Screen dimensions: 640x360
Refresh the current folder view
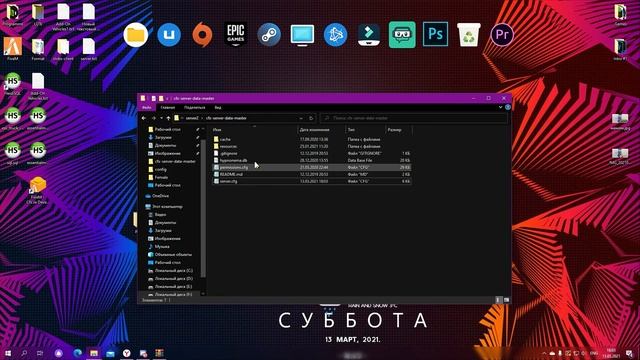point(311,118)
